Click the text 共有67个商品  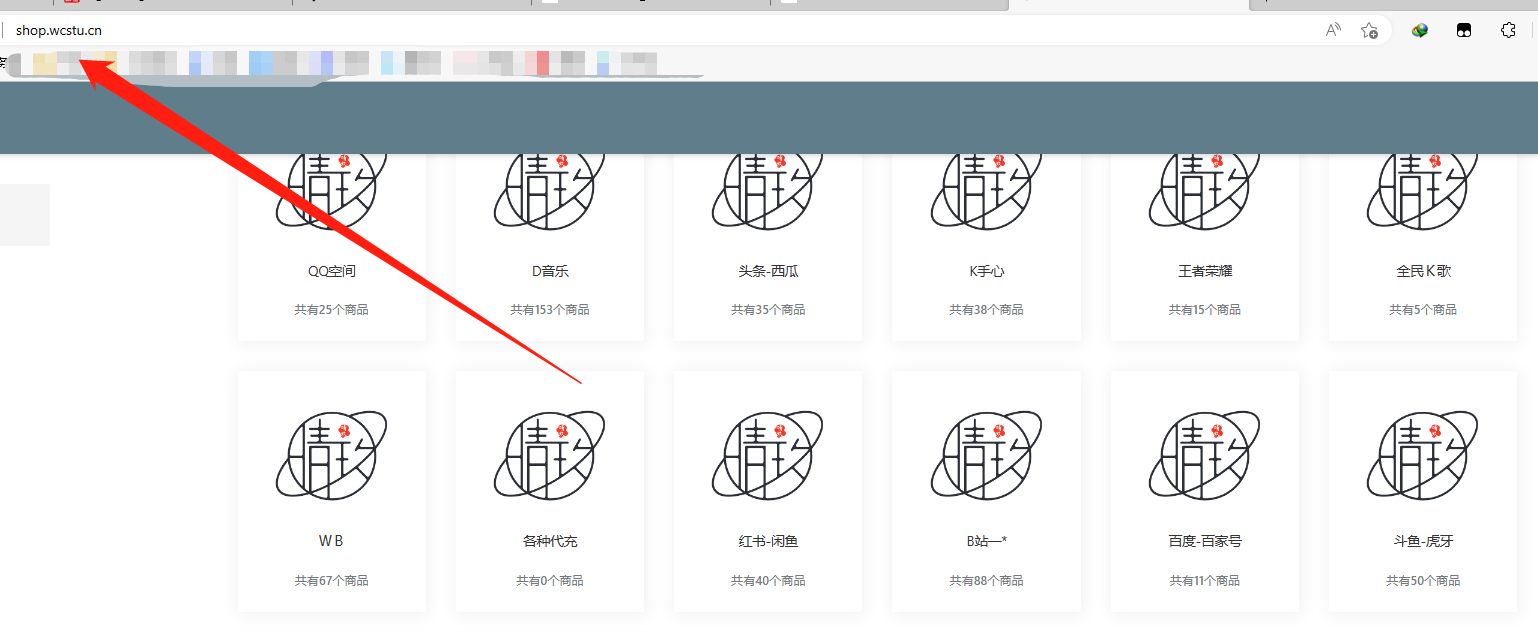[331, 581]
